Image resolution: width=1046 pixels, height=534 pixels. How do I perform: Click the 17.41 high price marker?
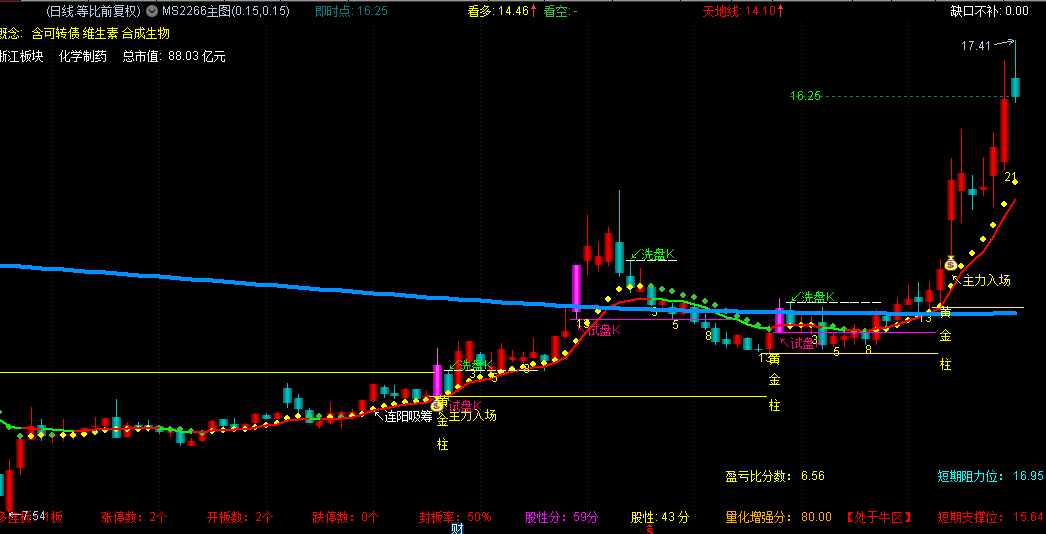[x=976, y=46]
